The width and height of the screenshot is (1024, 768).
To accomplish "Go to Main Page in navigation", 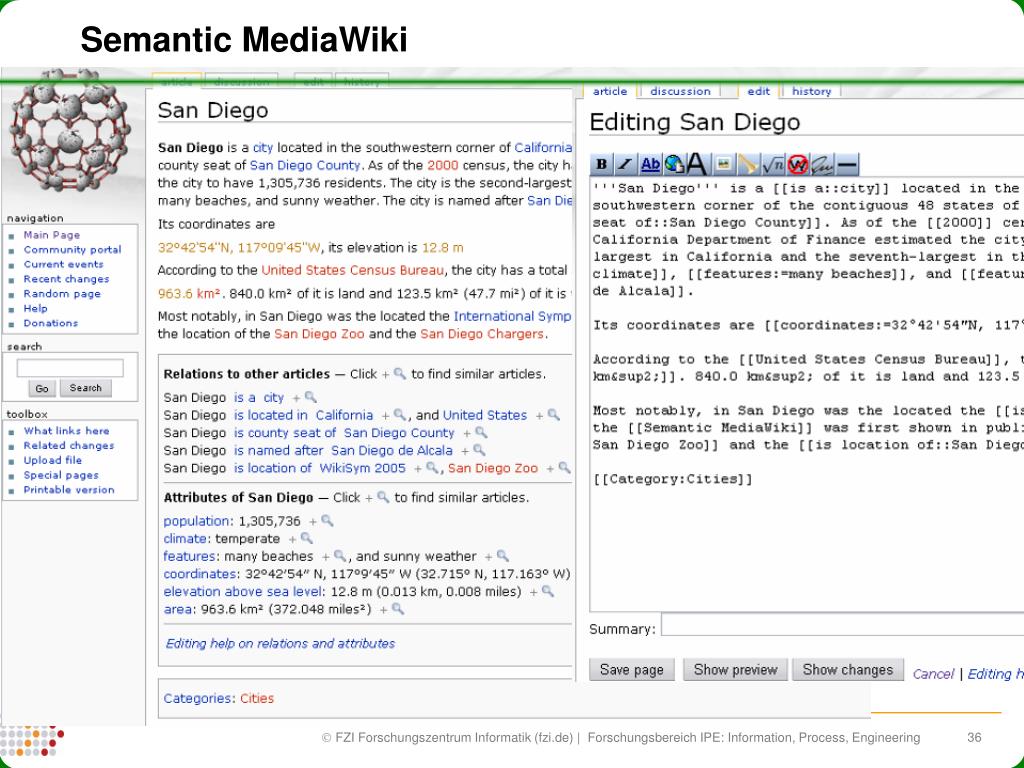I will [52, 234].
